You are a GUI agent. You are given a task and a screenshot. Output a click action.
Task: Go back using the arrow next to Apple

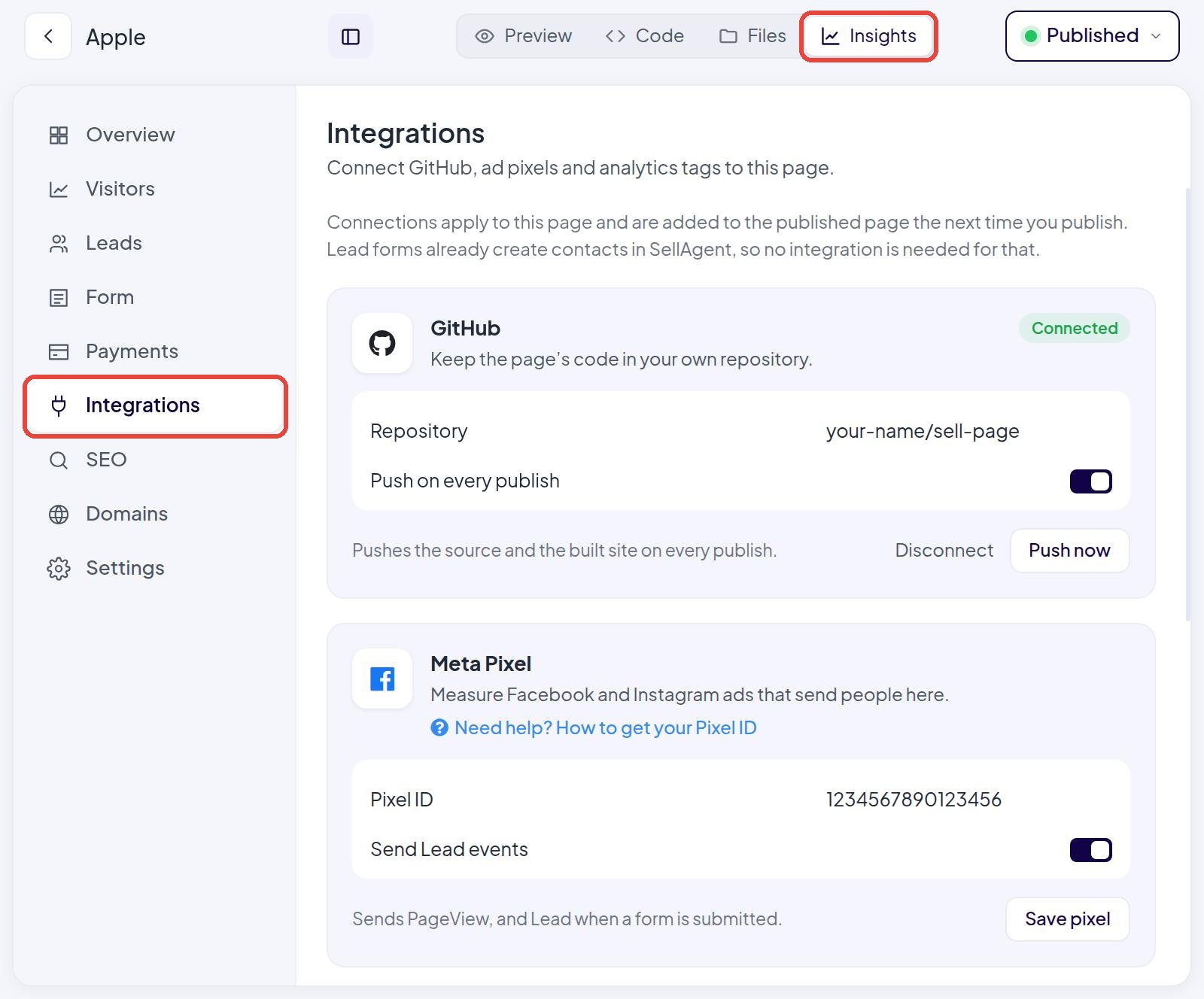point(48,36)
